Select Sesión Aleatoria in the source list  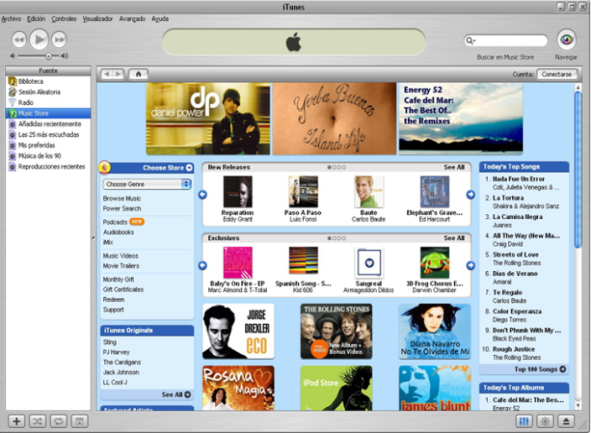[x=48, y=92]
